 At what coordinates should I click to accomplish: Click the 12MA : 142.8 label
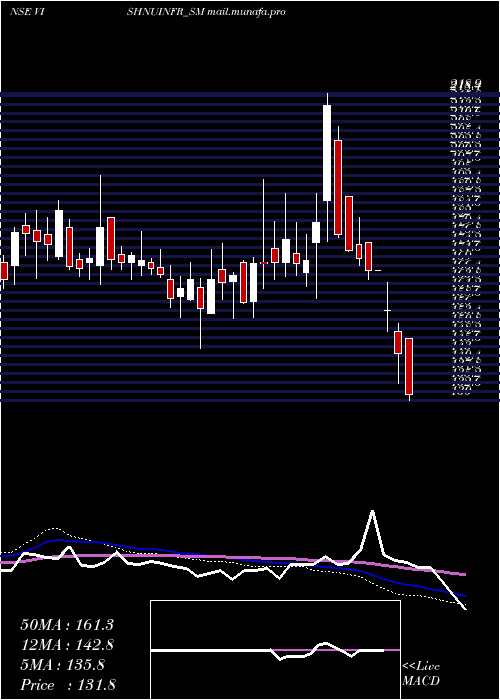(67, 645)
